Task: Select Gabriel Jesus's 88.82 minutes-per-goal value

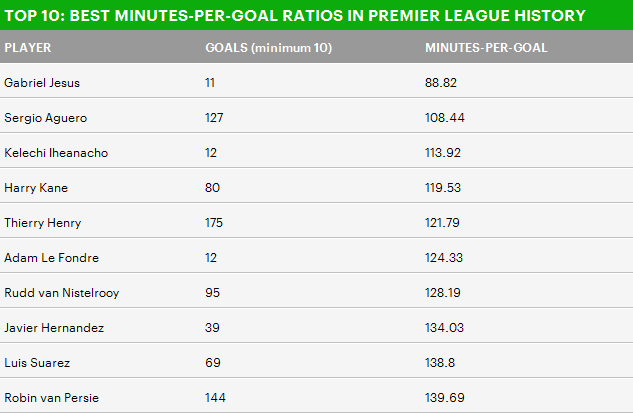Action: [x=441, y=83]
